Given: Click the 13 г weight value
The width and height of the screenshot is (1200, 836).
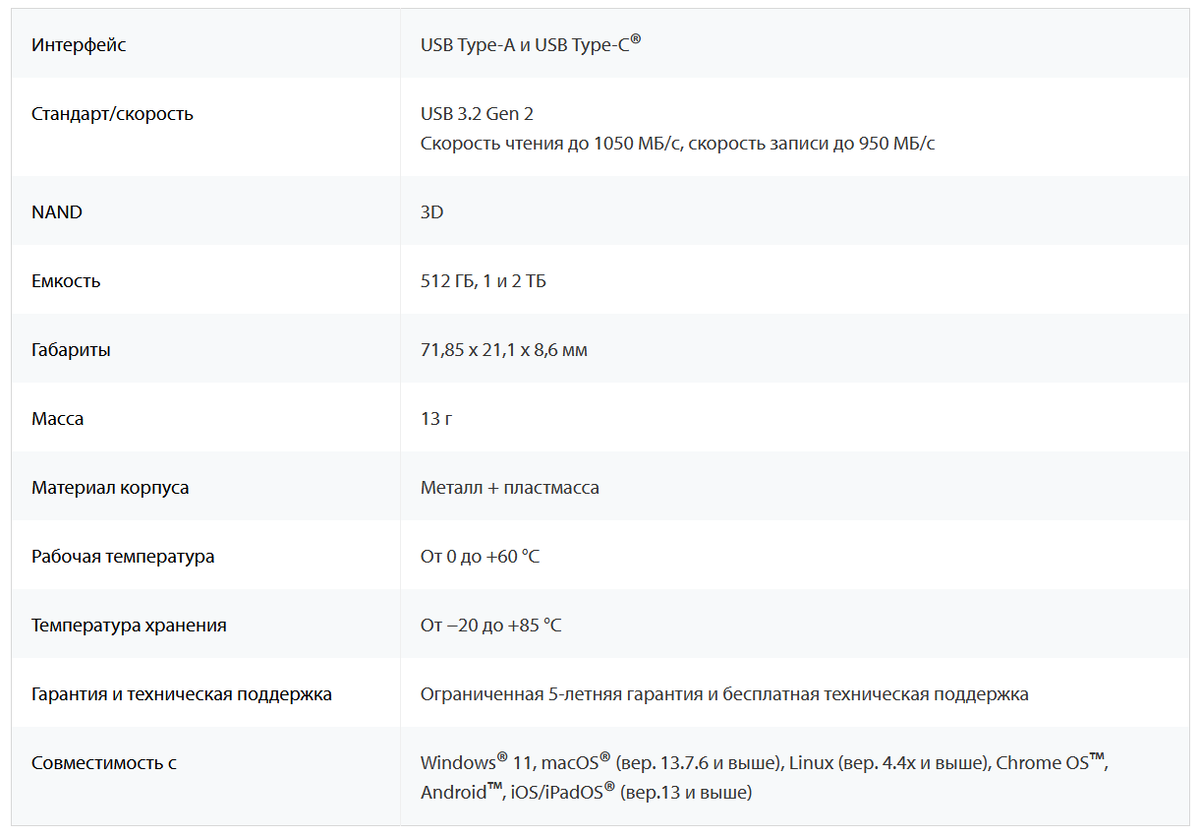Looking at the screenshot, I should click(436, 419).
